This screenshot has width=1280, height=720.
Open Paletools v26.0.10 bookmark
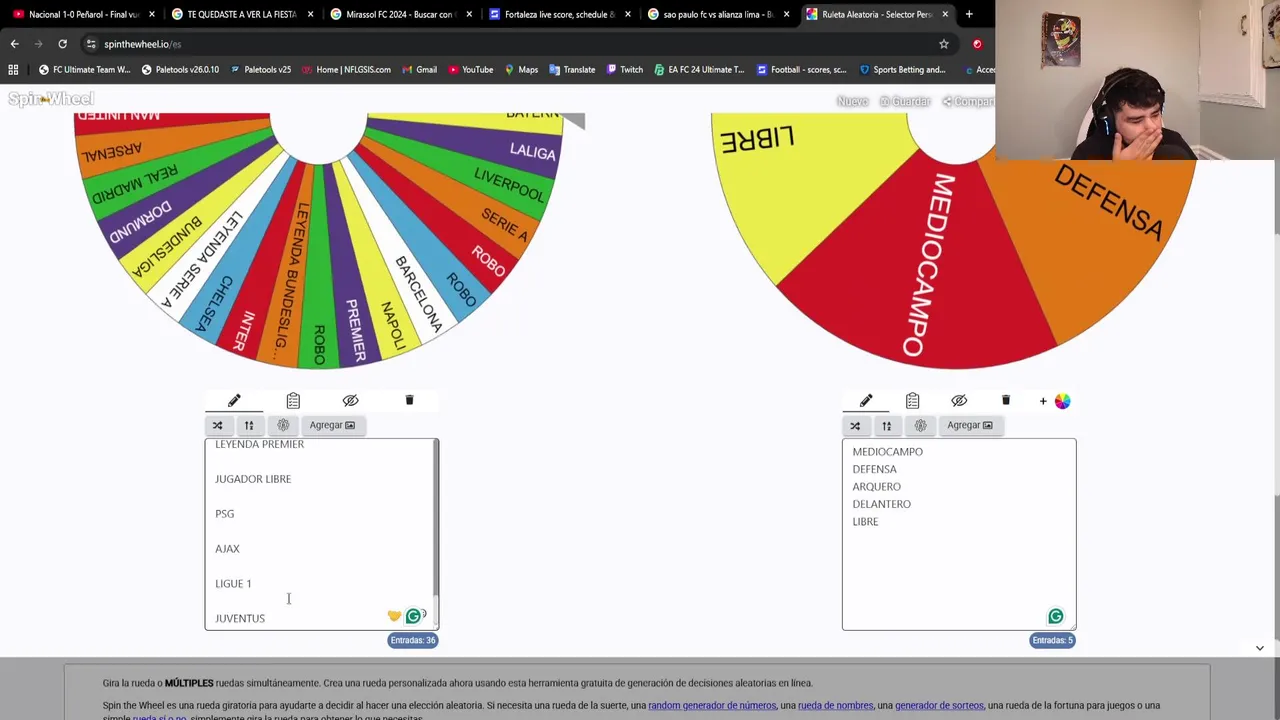(180, 70)
